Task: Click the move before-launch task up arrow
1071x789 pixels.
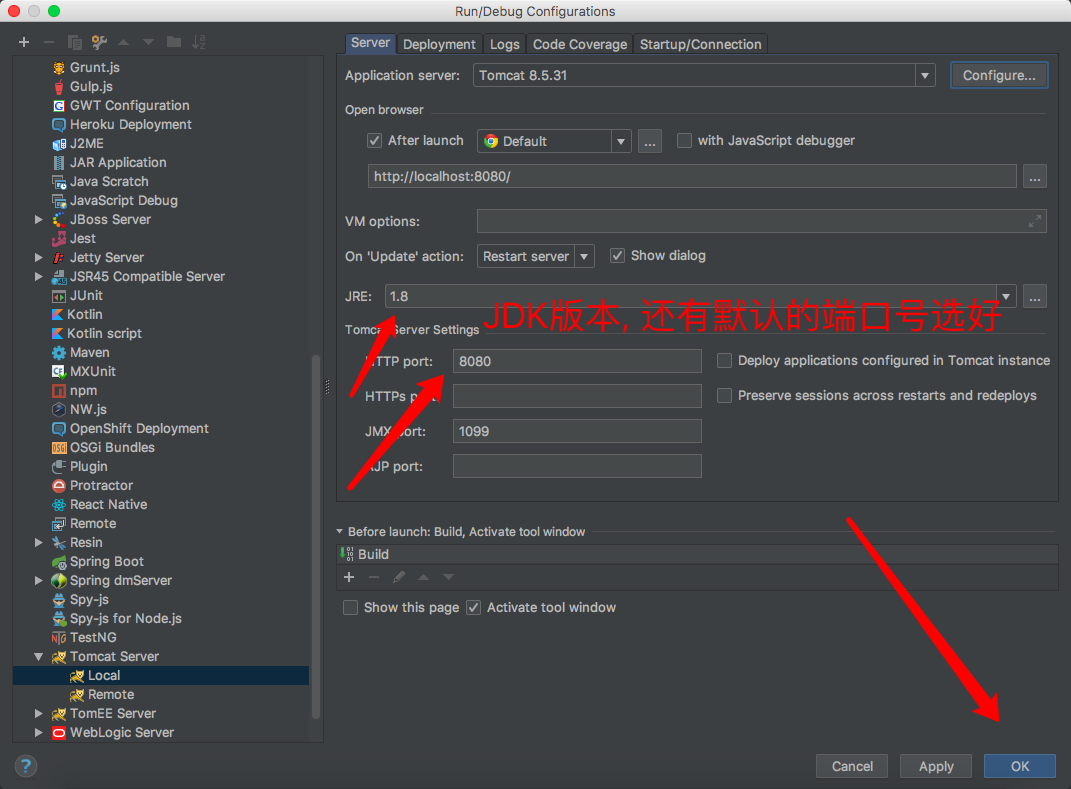Action: tap(423, 577)
